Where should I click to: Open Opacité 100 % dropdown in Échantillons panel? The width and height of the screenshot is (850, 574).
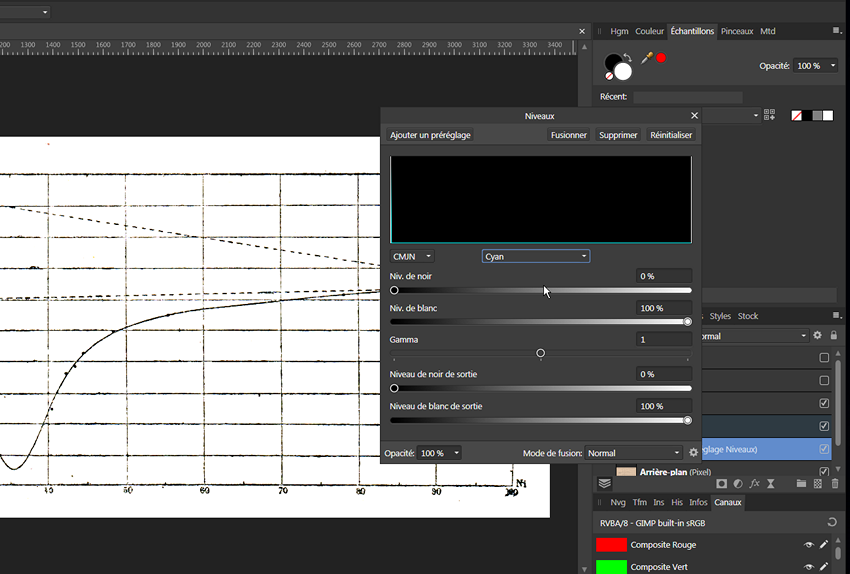[833, 66]
